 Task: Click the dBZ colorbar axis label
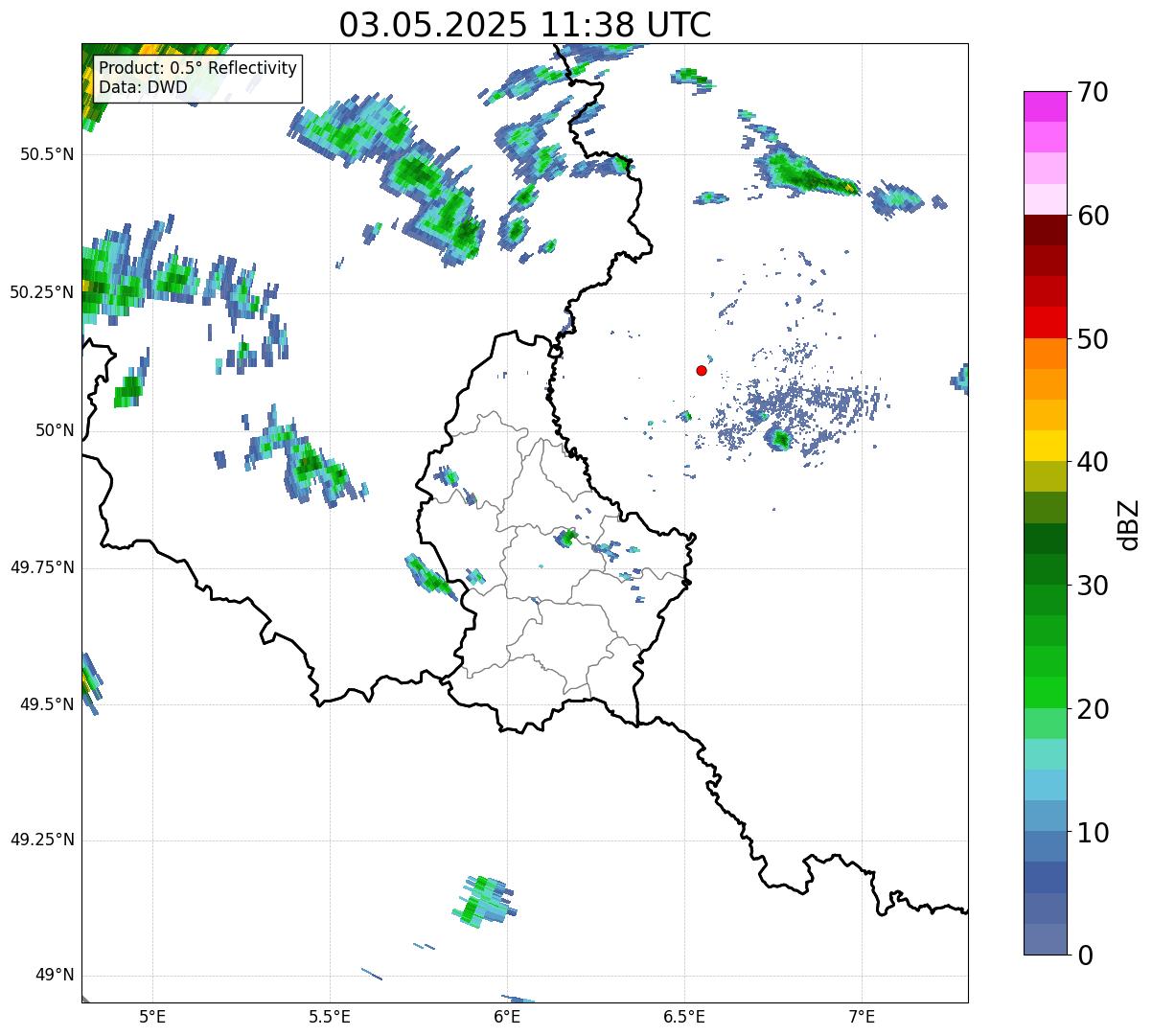pos(1129,523)
